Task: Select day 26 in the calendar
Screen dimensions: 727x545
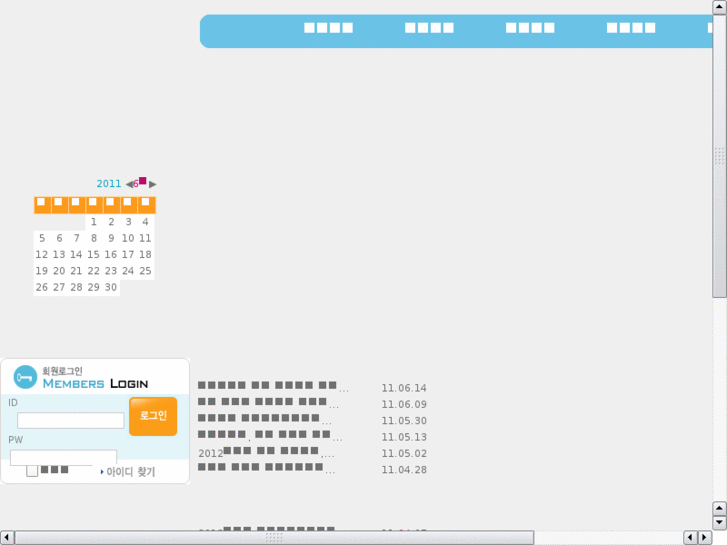Action: click(x=42, y=287)
